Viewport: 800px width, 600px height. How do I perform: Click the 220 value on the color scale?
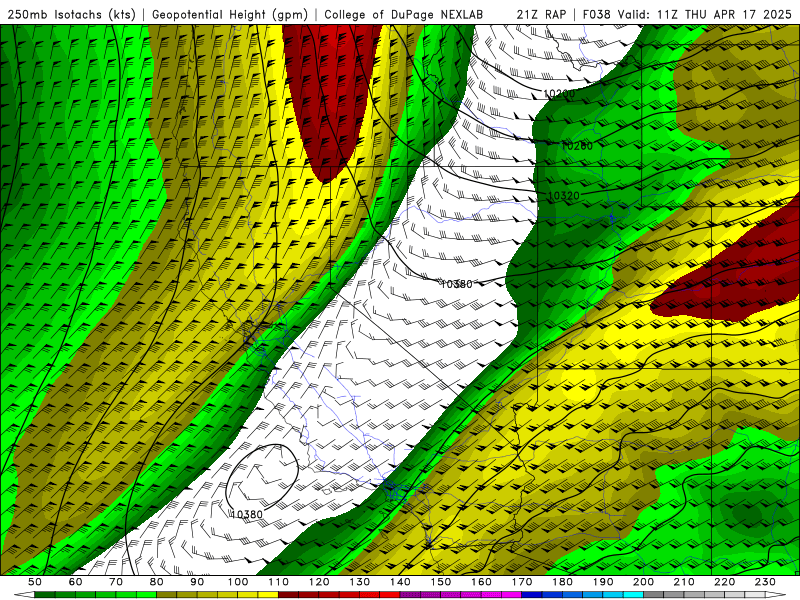pos(724,582)
